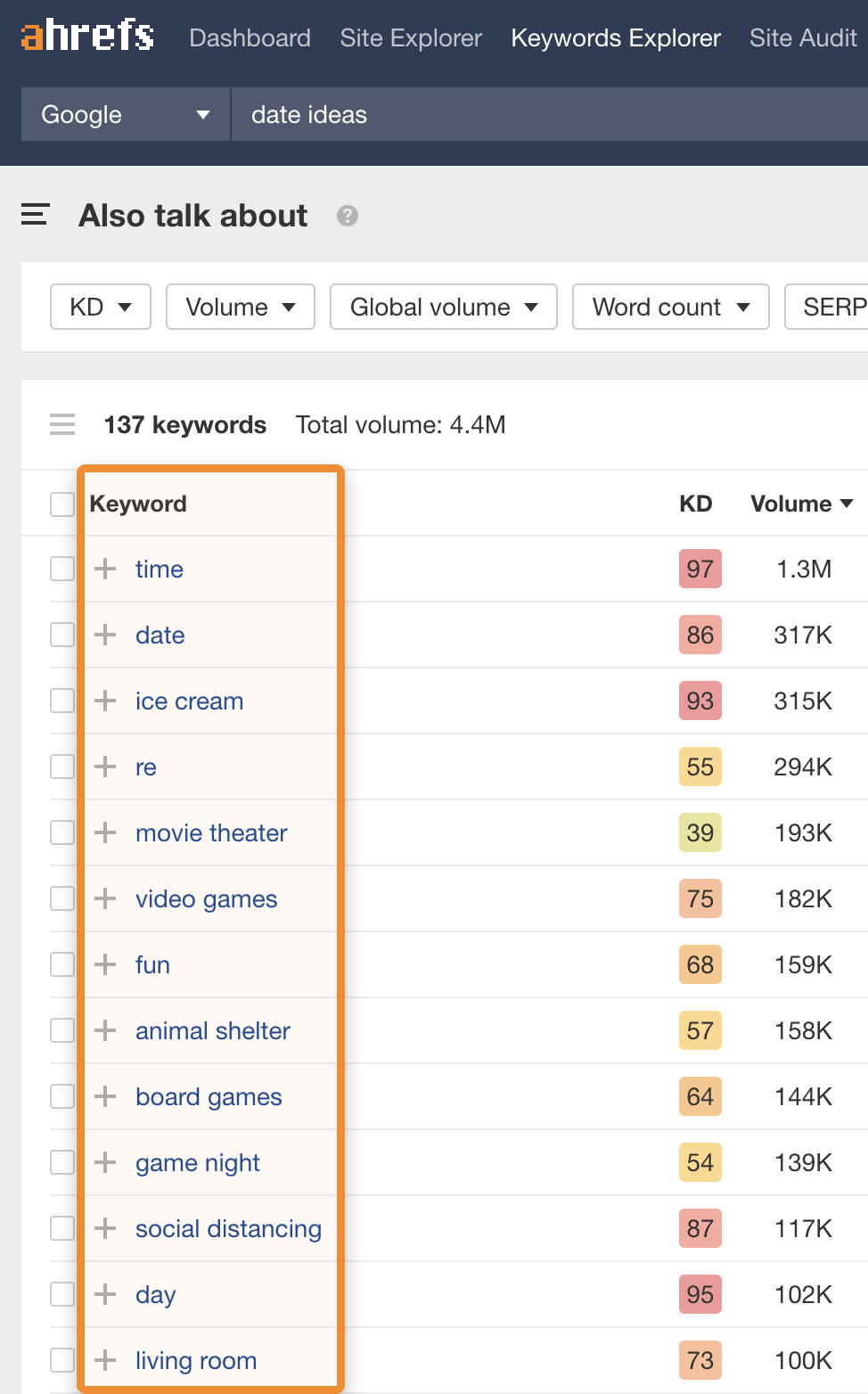Viewport: 868px width, 1394px height.
Task: Click plus icon beside social distancing
Action: click(105, 1228)
